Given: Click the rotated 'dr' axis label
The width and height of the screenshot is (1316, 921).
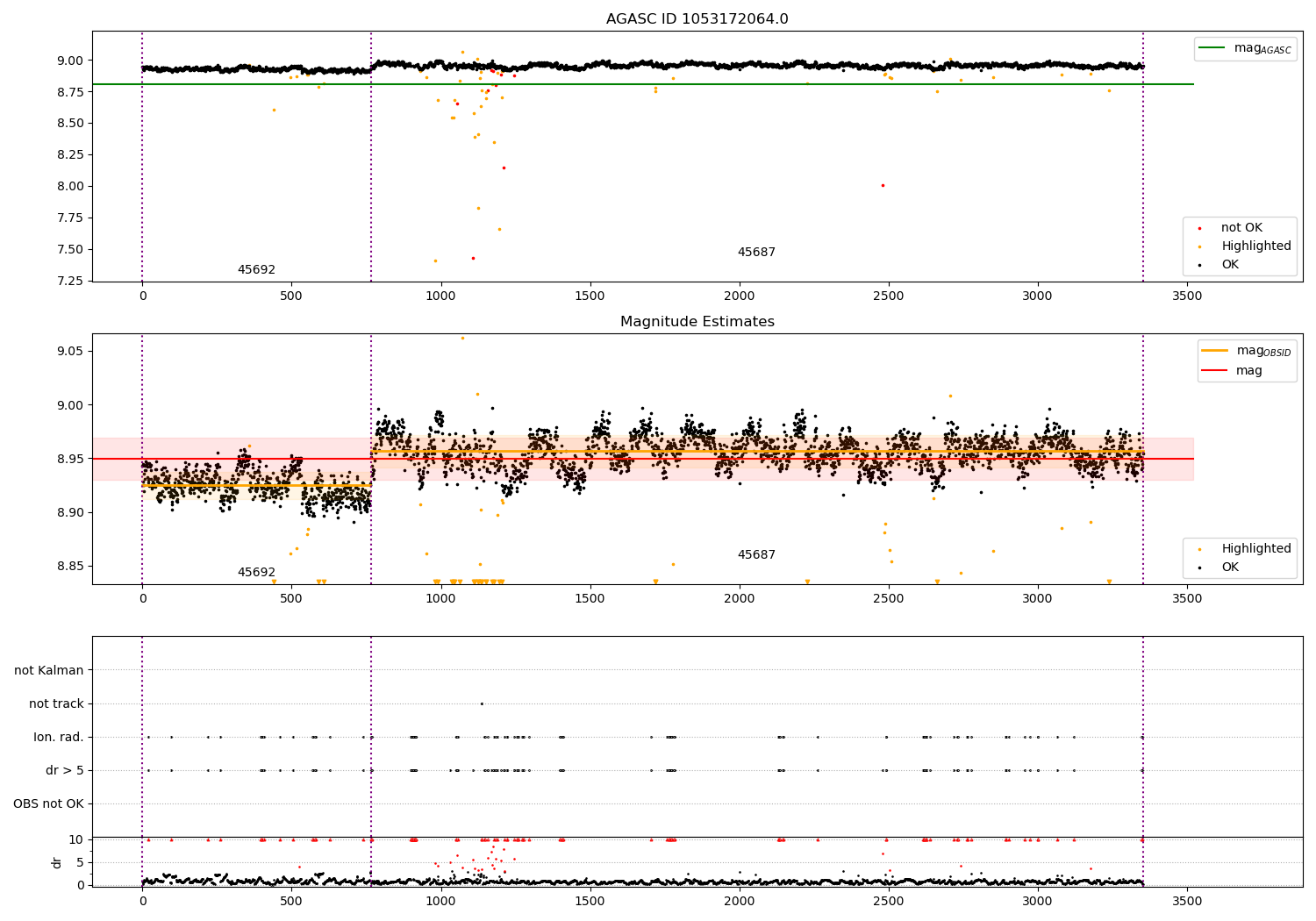Looking at the screenshot, I should coord(57,862).
